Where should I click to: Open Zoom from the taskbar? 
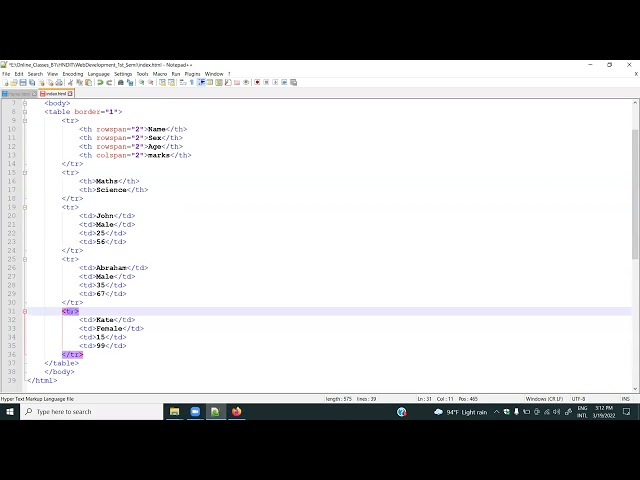click(x=195, y=412)
